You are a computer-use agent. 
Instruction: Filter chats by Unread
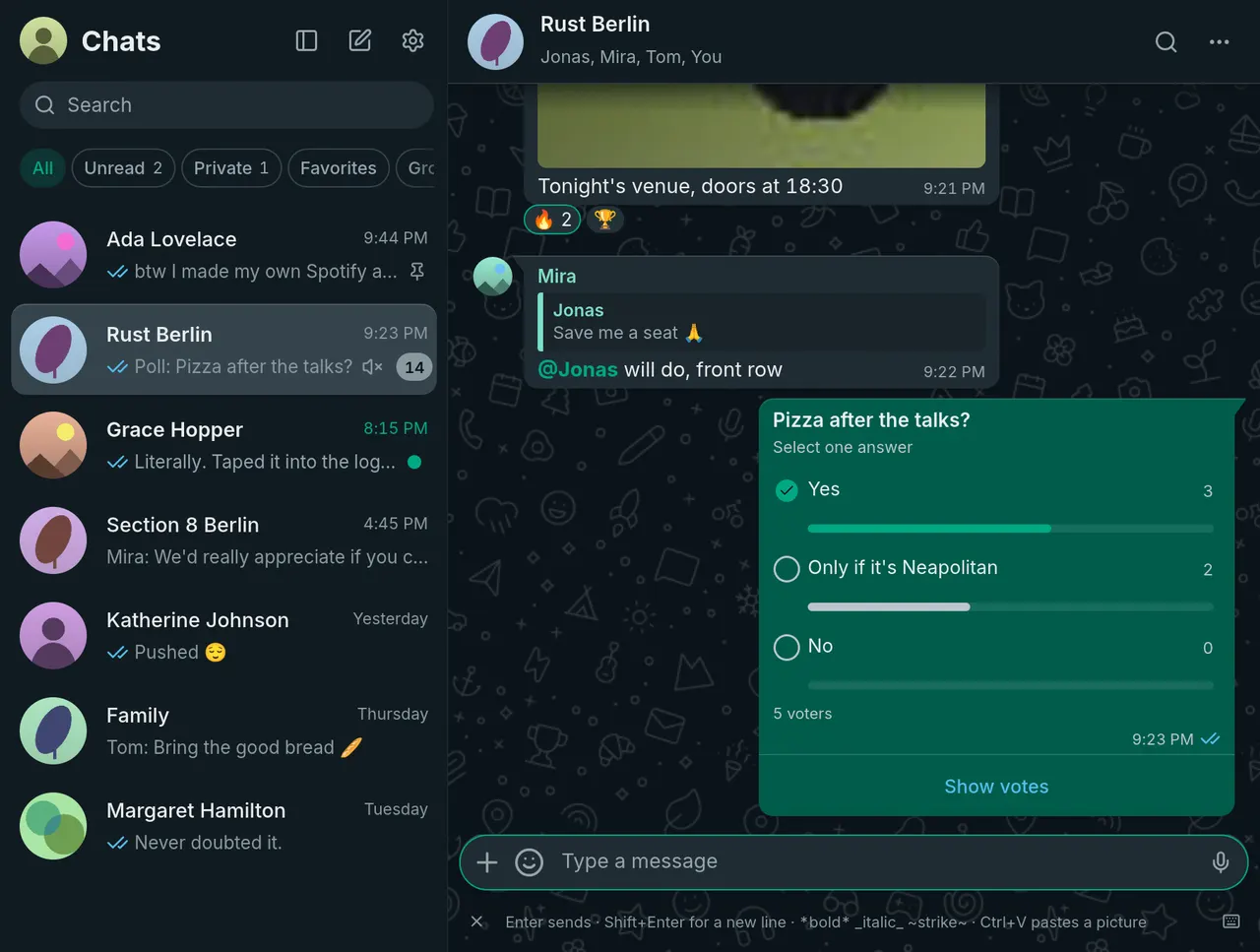123,168
